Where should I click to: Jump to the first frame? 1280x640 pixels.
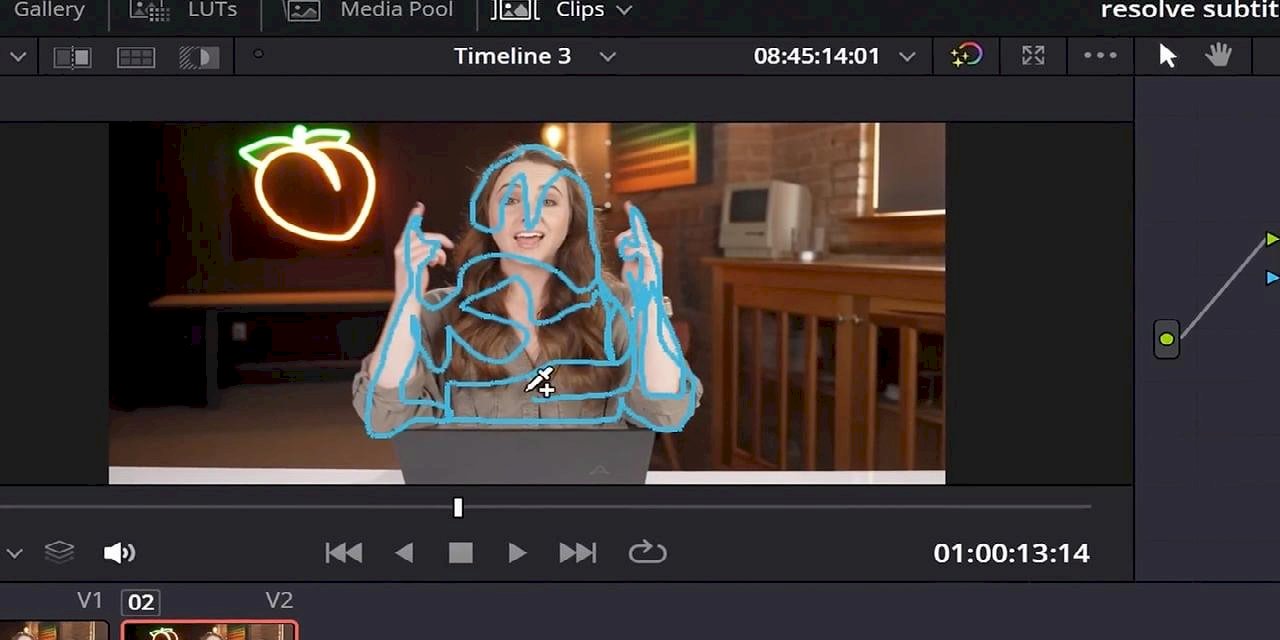coord(344,552)
